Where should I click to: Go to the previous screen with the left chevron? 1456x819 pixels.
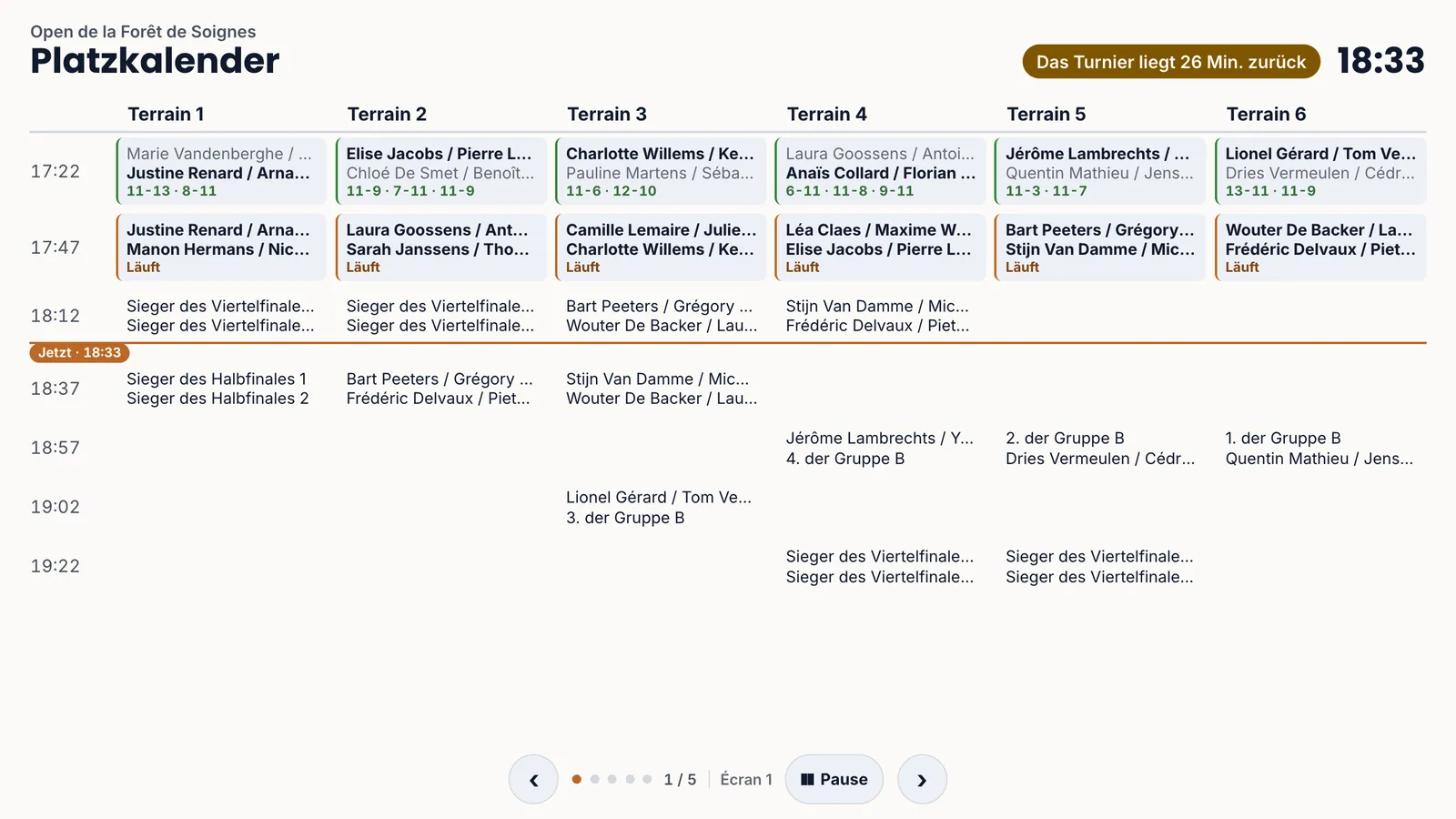[533, 779]
